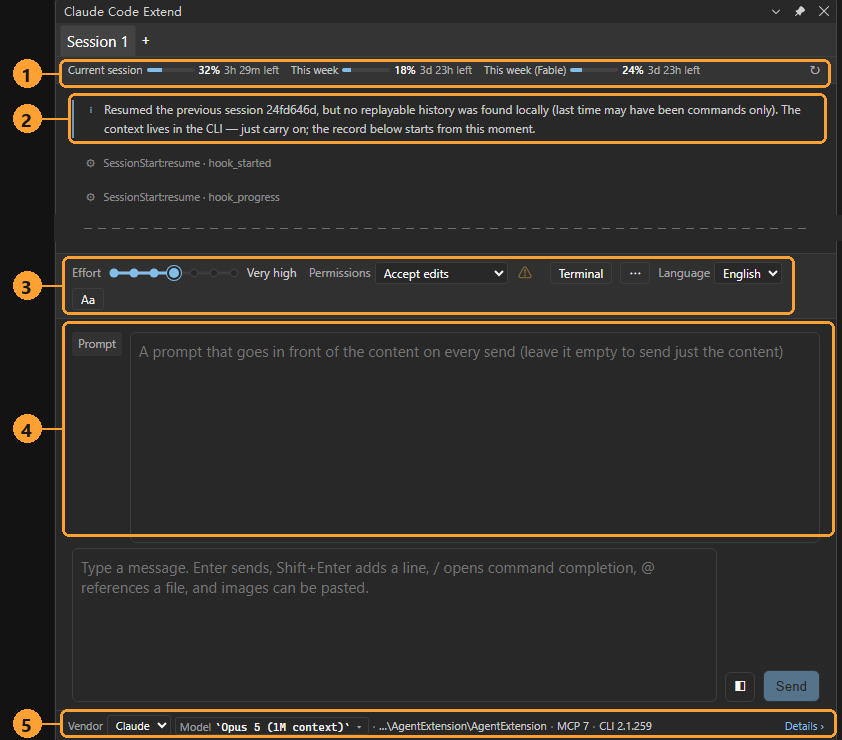Click the 18% This week value

click(x=405, y=70)
